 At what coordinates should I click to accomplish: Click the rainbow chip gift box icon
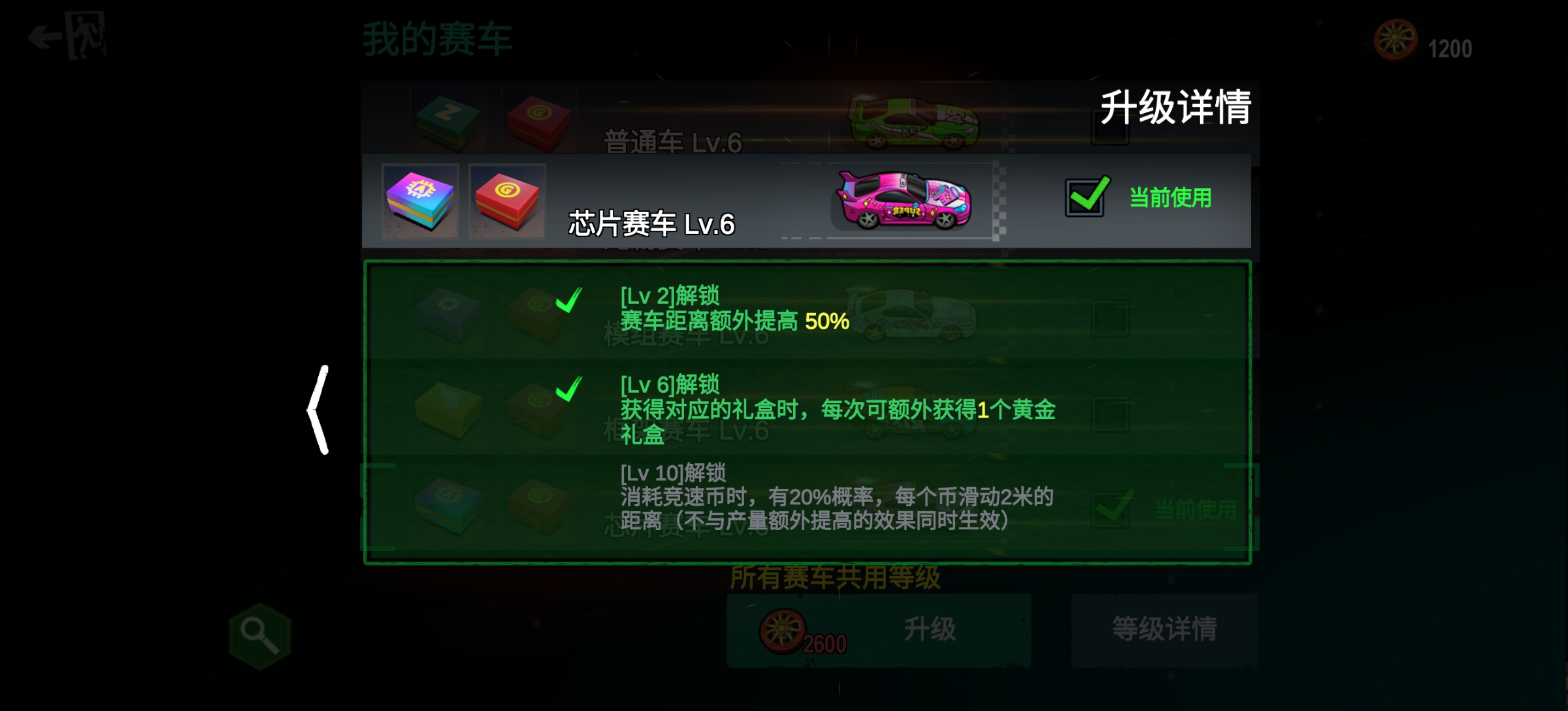420,201
